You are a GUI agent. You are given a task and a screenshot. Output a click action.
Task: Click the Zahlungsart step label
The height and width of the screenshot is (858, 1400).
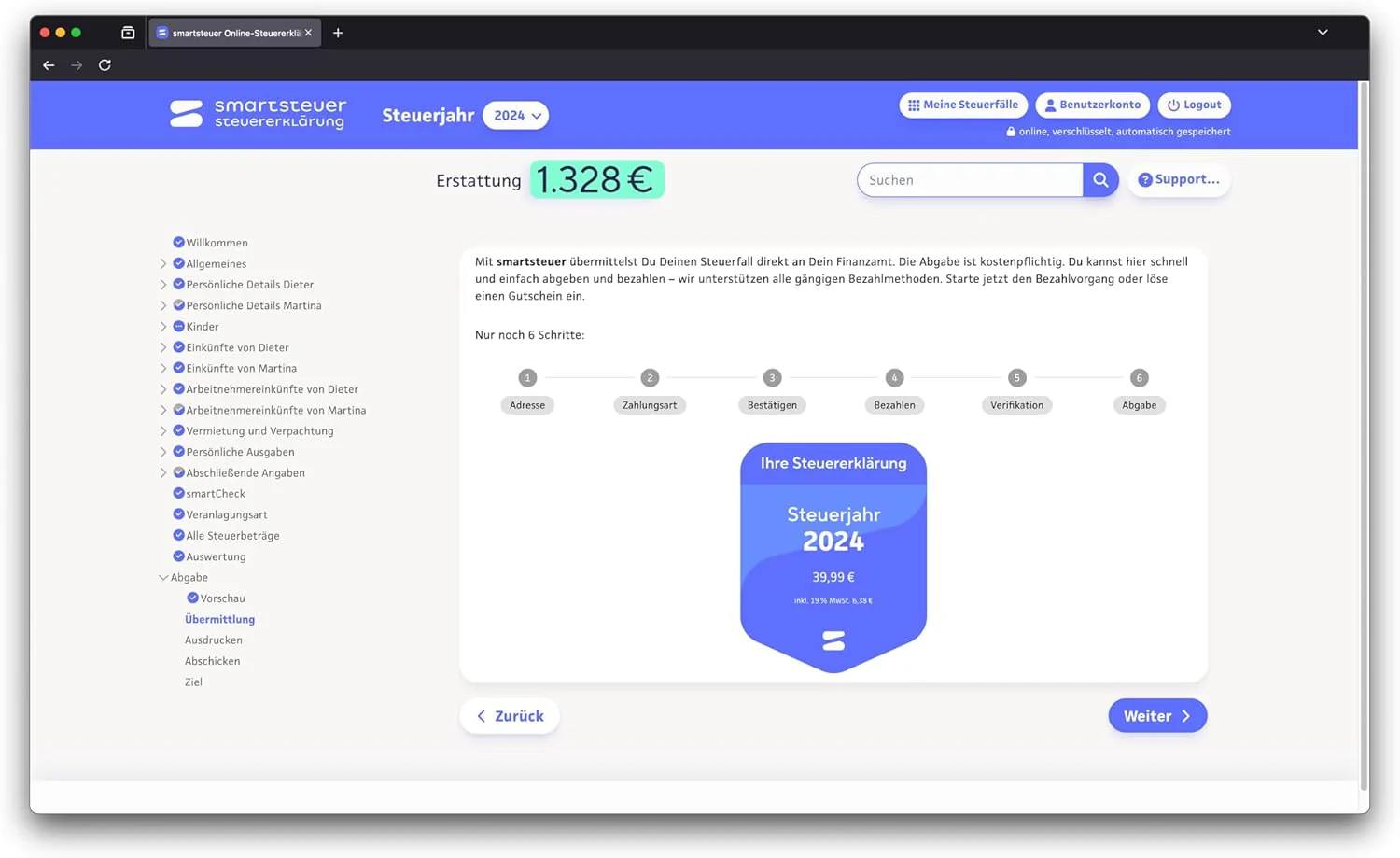click(x=650, y=404)
